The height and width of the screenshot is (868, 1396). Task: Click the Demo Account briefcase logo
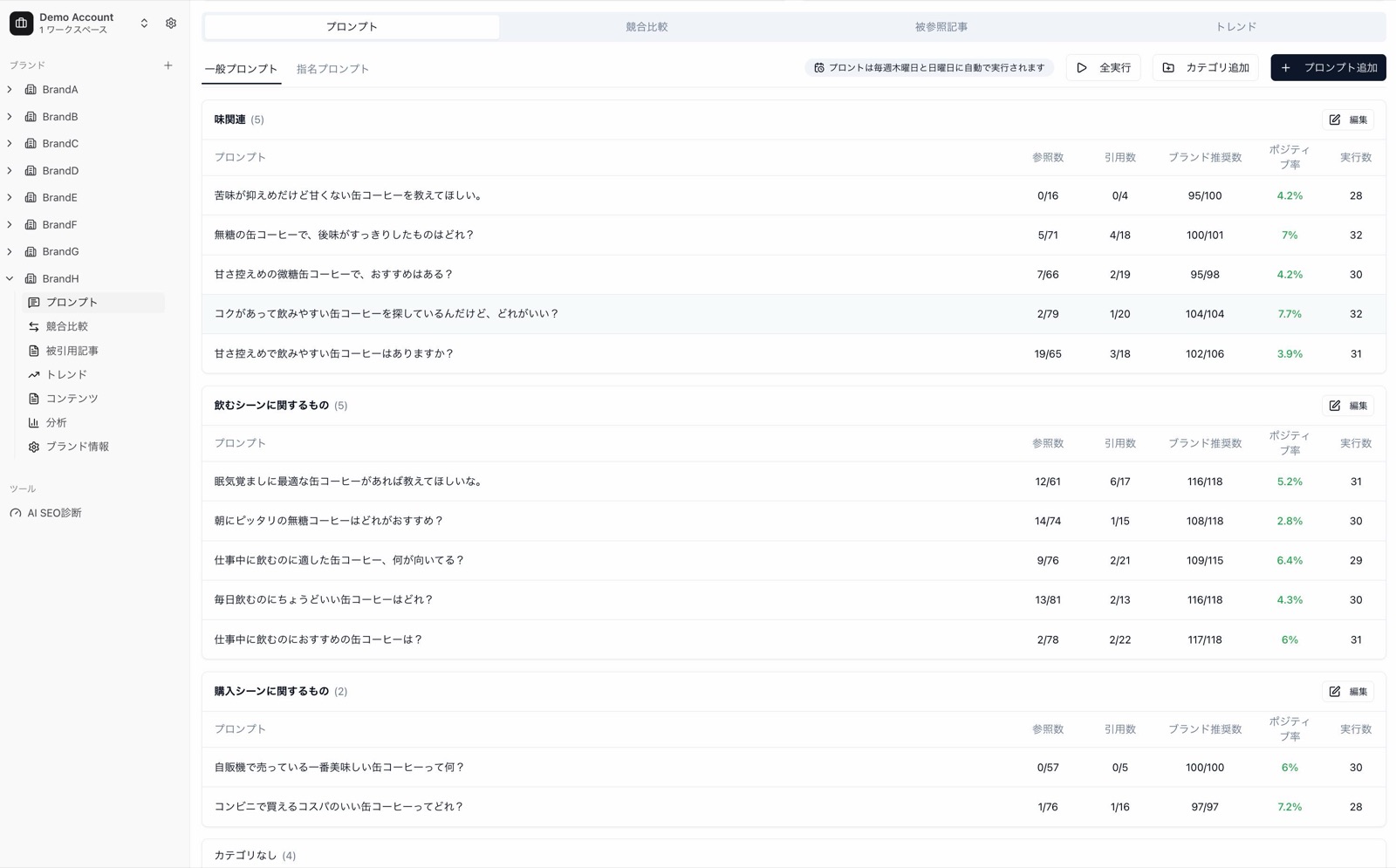click(x=21, y=24)
